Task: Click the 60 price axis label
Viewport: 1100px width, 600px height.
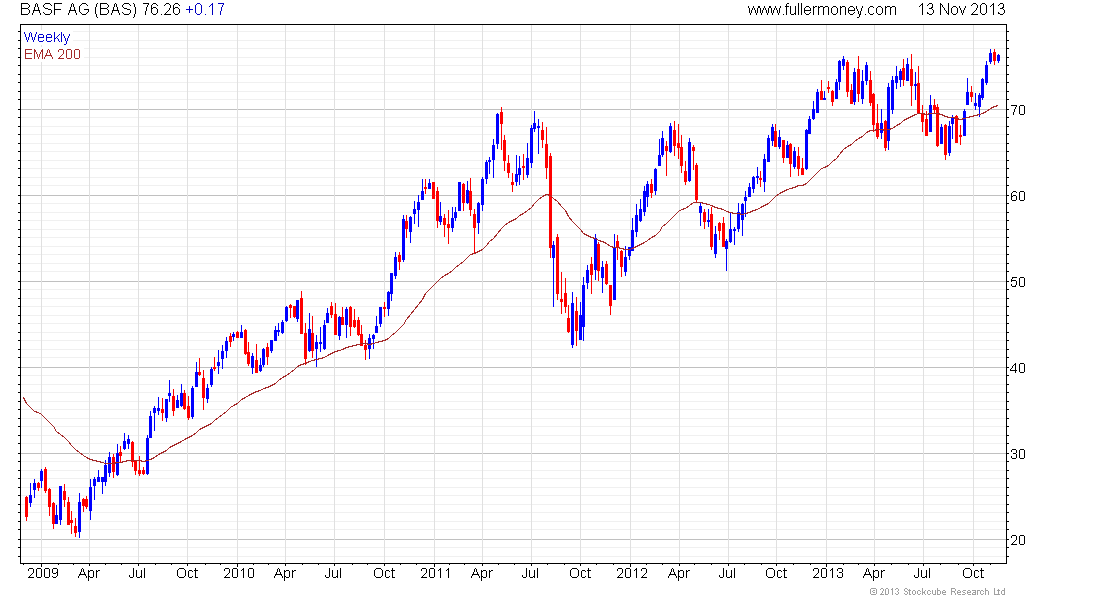Action: pos(1017,196)
